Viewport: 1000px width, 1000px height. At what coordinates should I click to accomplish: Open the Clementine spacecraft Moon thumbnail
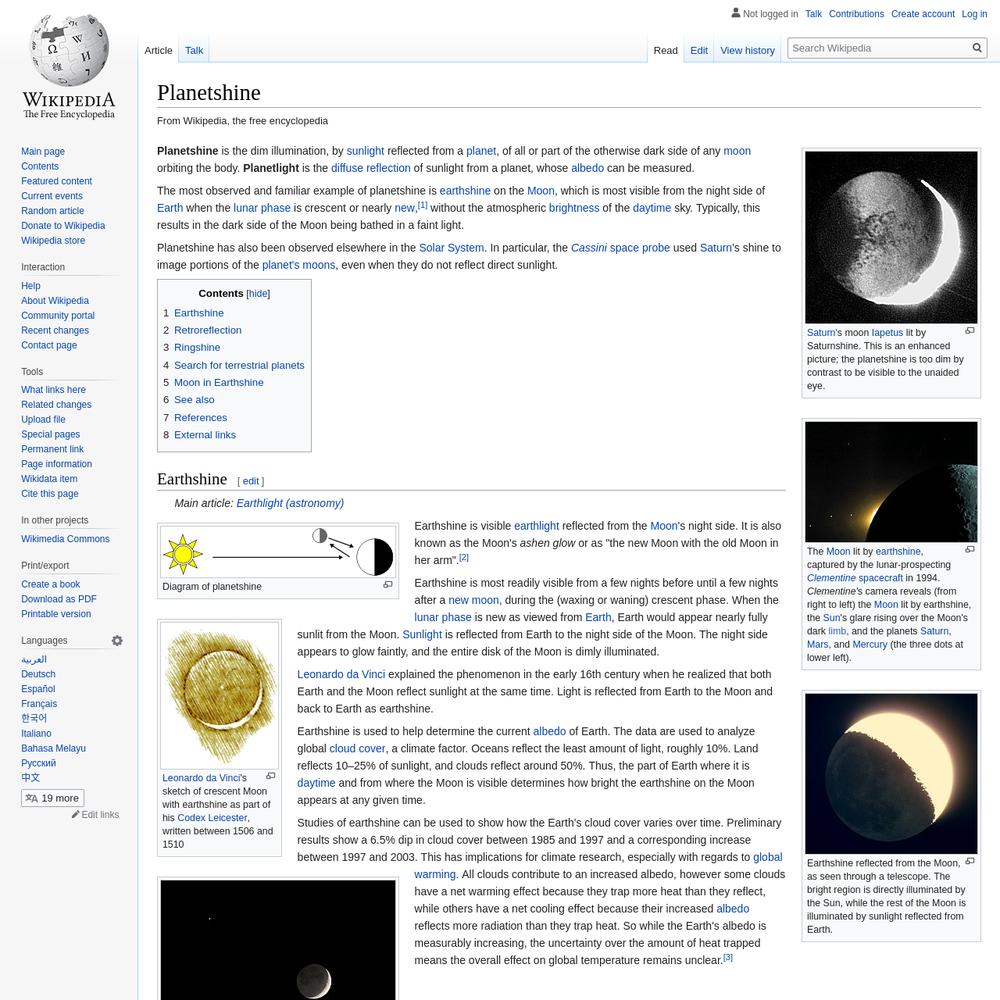pos(890,482)
